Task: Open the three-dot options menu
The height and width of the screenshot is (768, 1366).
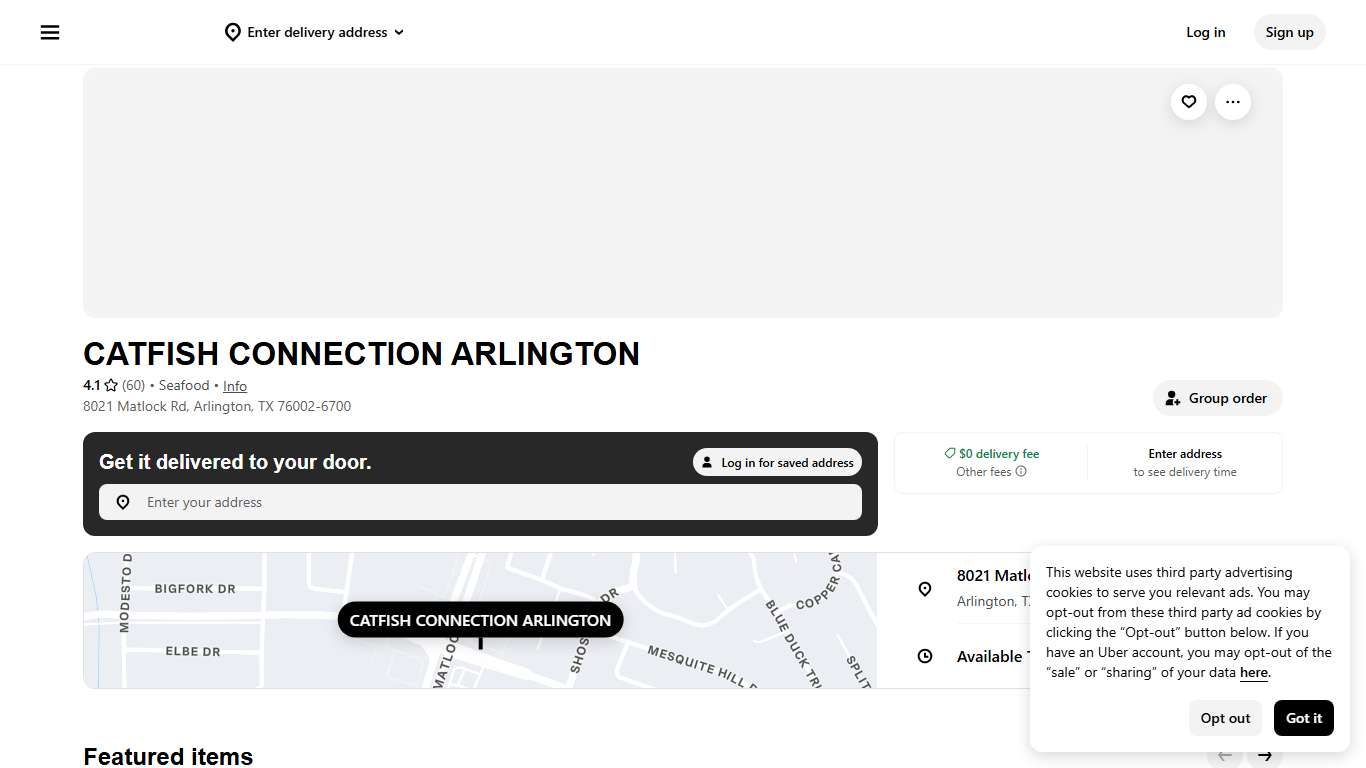Action: click(1232, 101)
